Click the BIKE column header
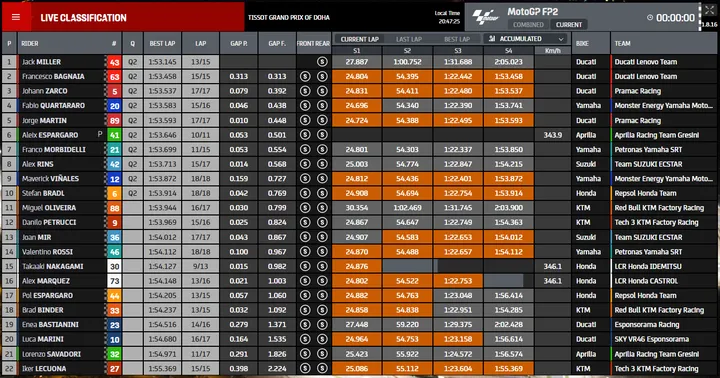Image resolution: width=720 pixels, height=378 pixels. click(582, 44)
